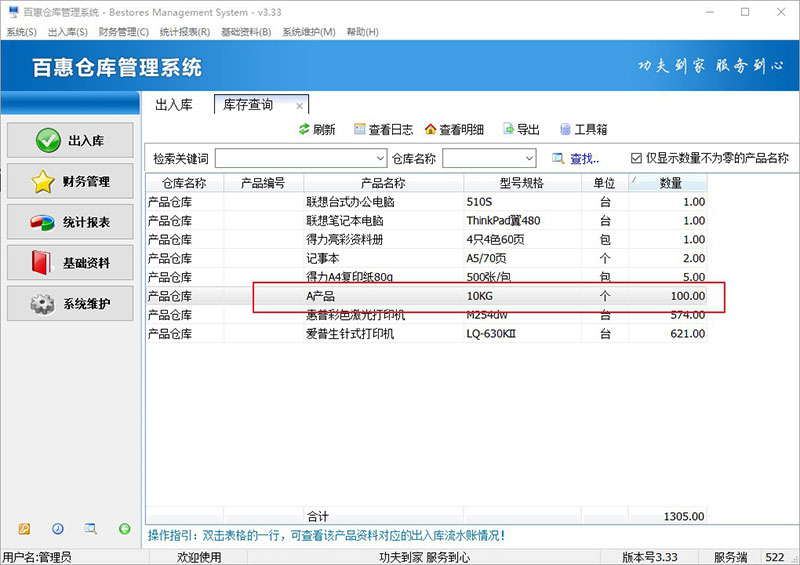Open the 系统(S) menu

(21, 32)
